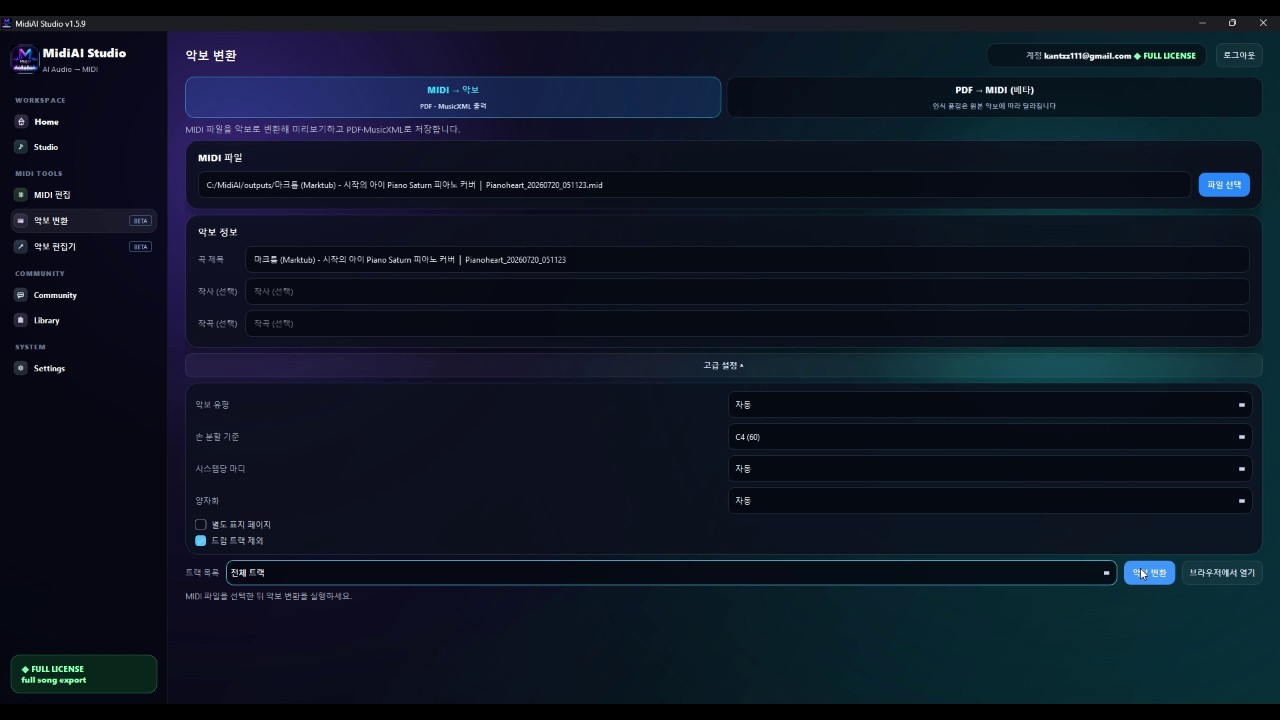
Task: Click the 곡 제목 input field
Action: pyautogui.click(x=747, y=259)
